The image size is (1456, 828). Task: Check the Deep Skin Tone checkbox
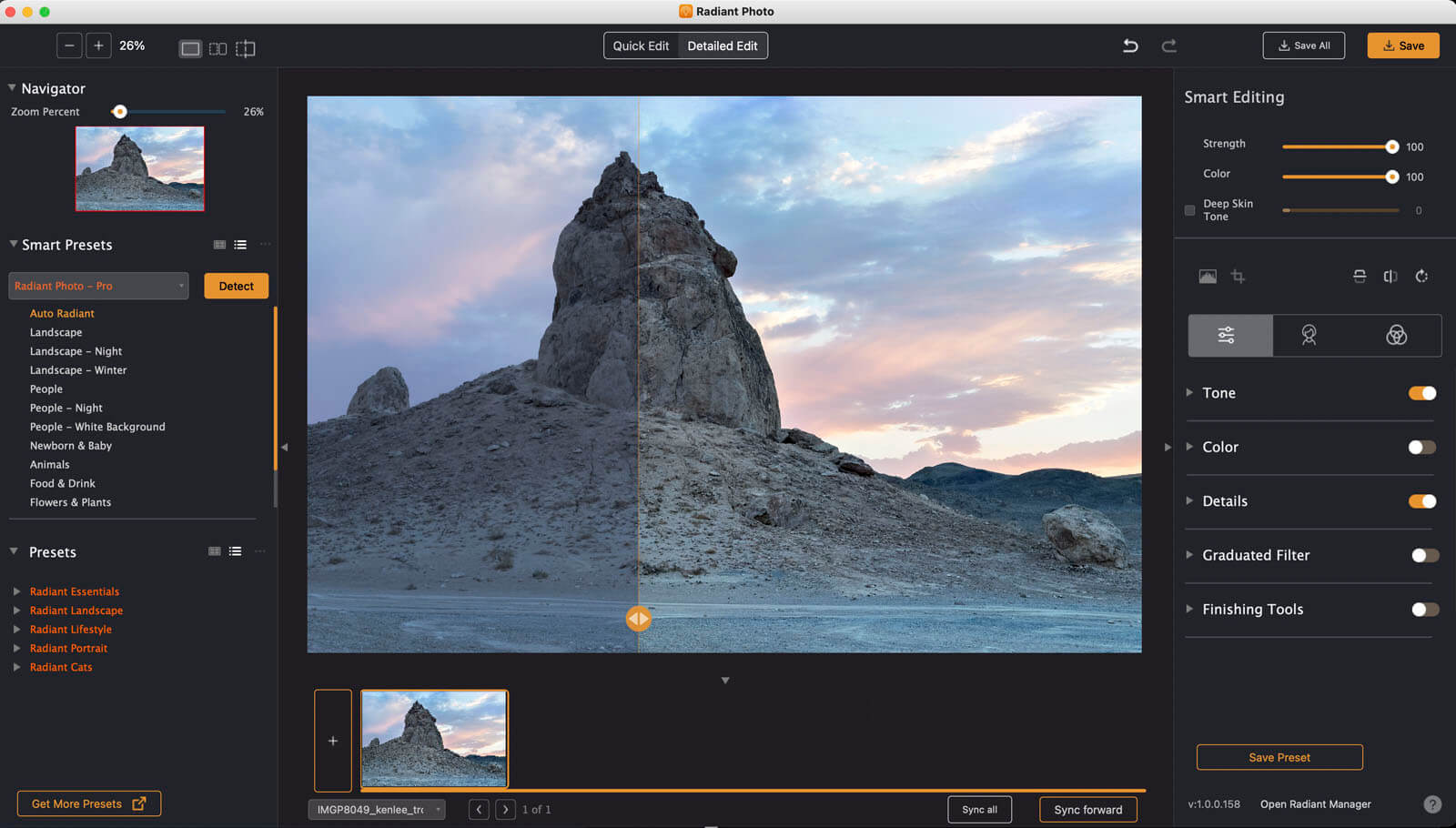tap(1189, 210)
